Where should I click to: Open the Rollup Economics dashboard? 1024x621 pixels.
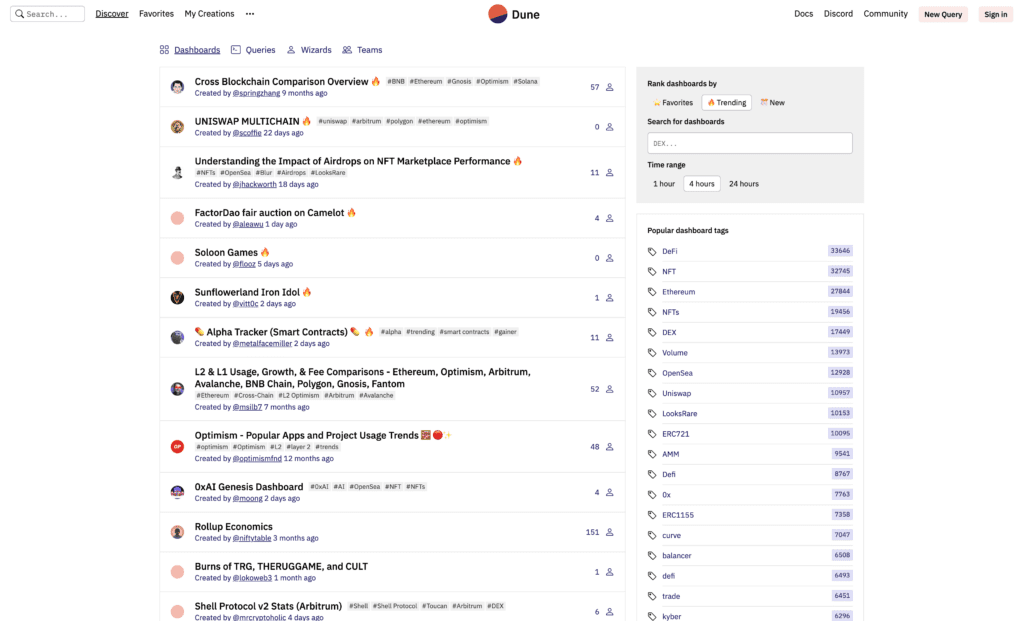point(233,527)
